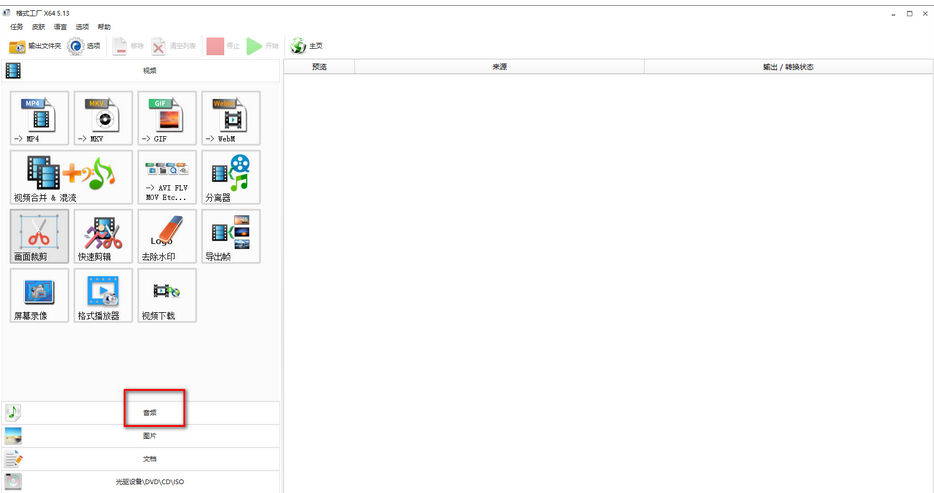Expand the 音频 audio section

coord(141,413)
